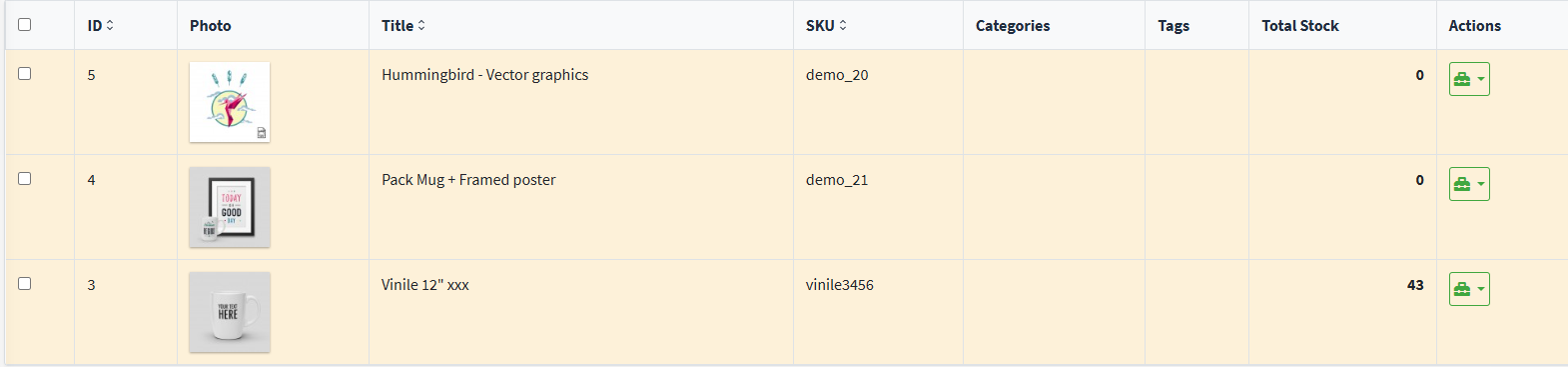Viewport: 1568px width, 367px height.
Task: Expand actions dropdown caret for demo_21
Action: [1481, 185]
